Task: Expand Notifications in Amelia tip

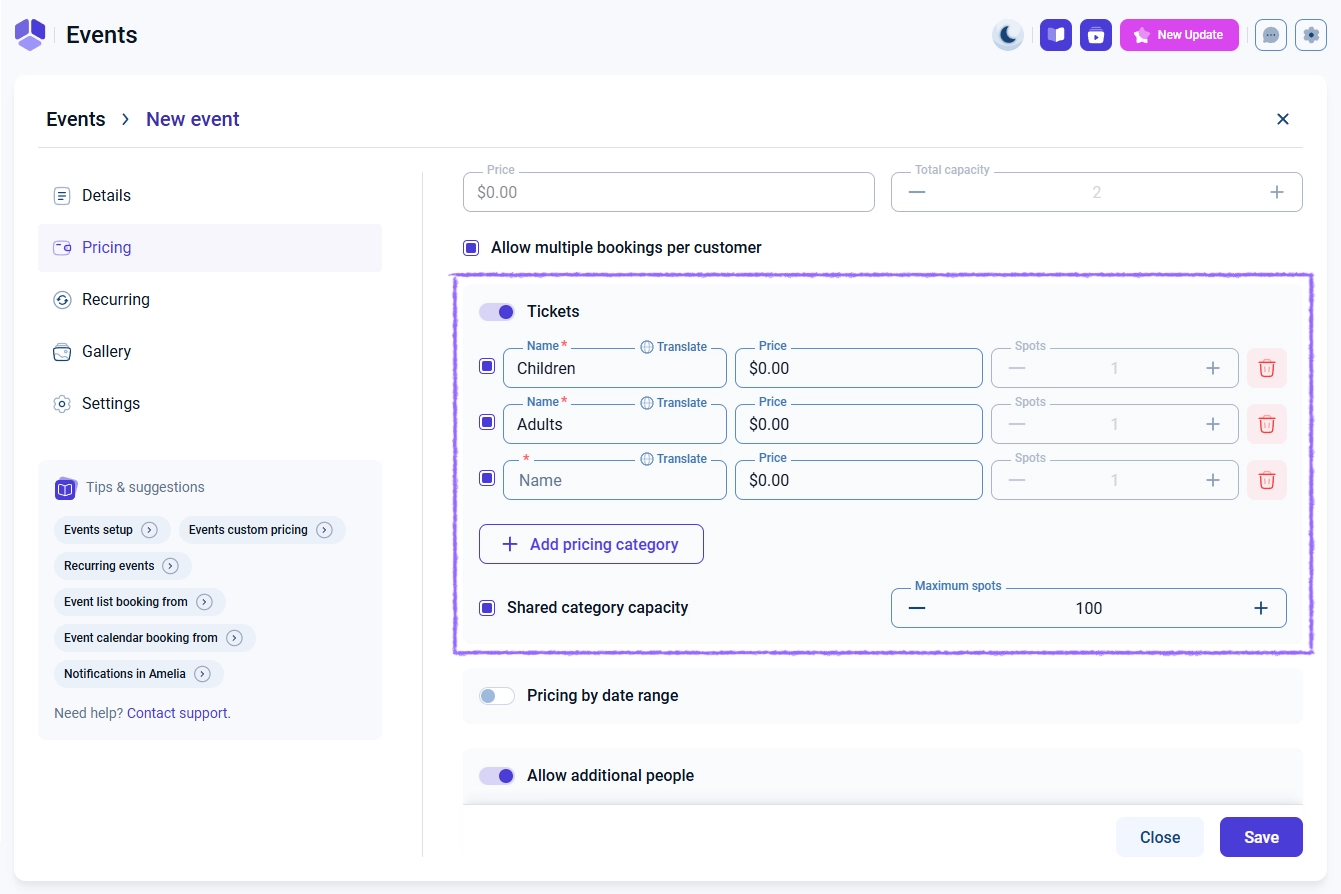Action: 202,674
